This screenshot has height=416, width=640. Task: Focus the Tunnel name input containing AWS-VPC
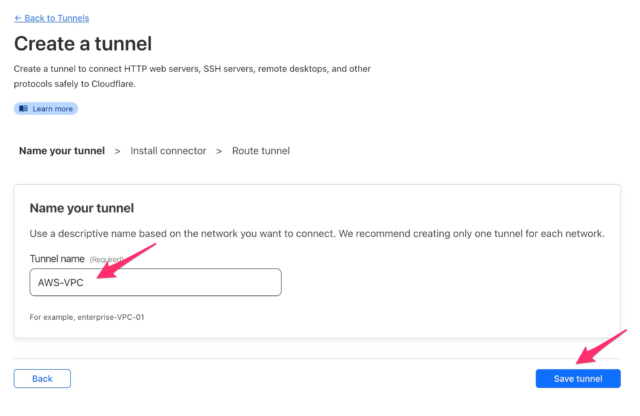(x=155, y=282)
